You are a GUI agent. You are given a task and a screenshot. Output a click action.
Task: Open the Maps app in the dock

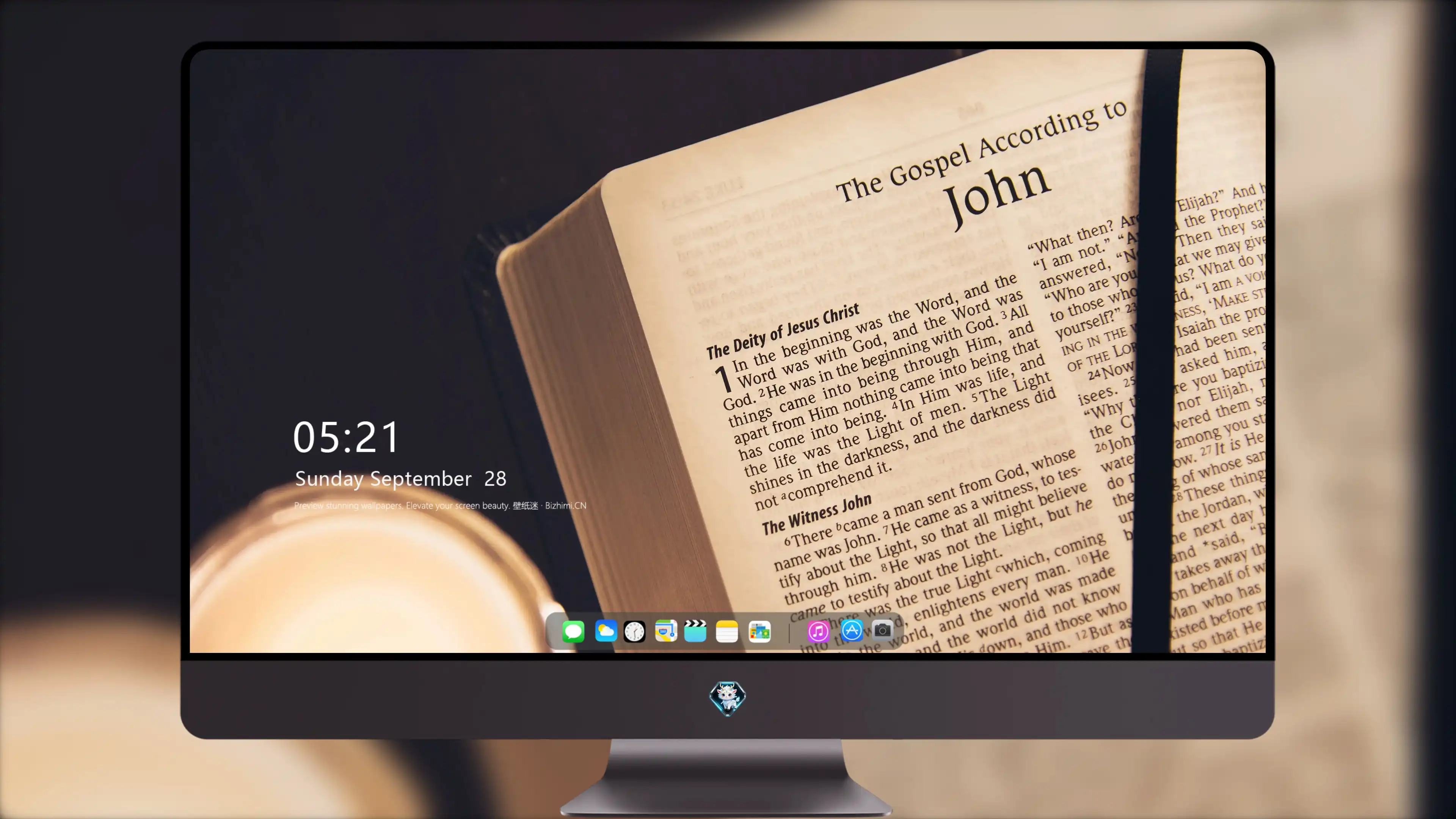point(666,631)
